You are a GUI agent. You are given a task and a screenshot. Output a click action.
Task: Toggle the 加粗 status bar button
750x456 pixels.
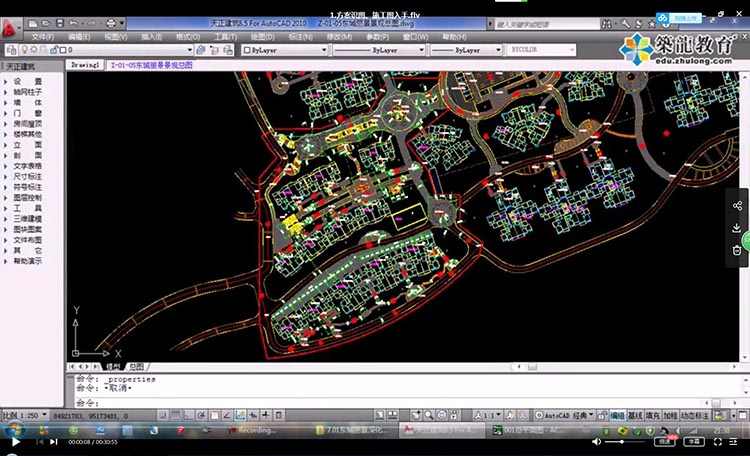click(x=670, y=414)
